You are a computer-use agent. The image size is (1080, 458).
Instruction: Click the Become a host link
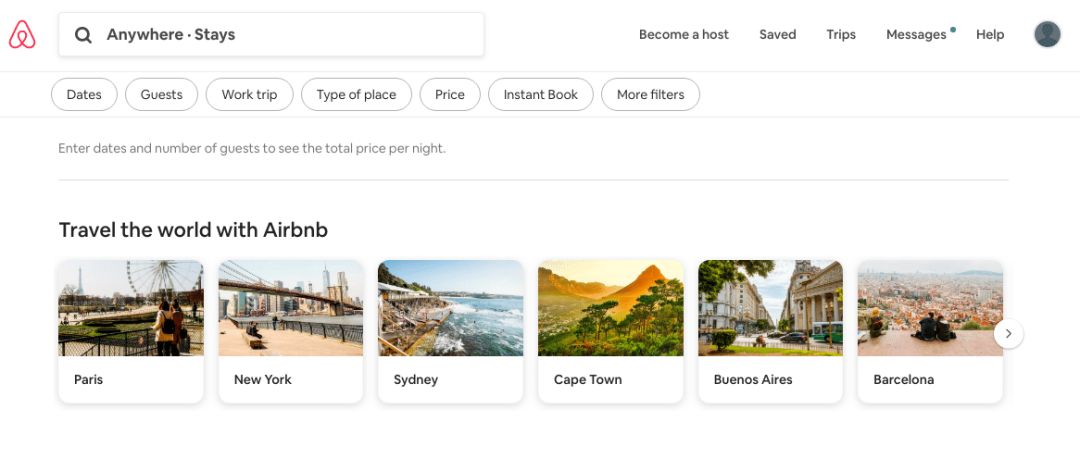pyautogui.click(x=683, y=34)
